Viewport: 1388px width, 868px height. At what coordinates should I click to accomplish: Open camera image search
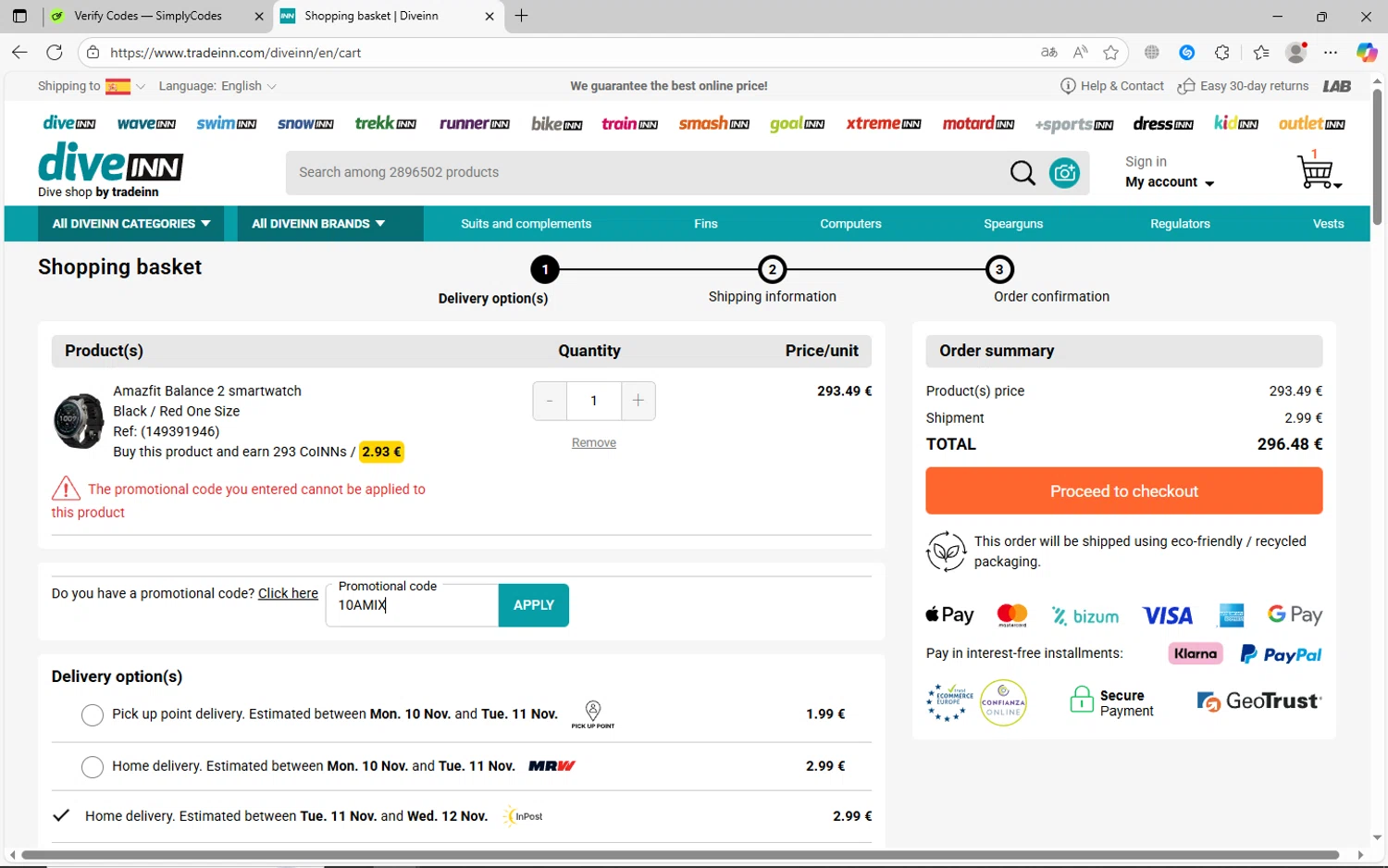coord(1064,172)
